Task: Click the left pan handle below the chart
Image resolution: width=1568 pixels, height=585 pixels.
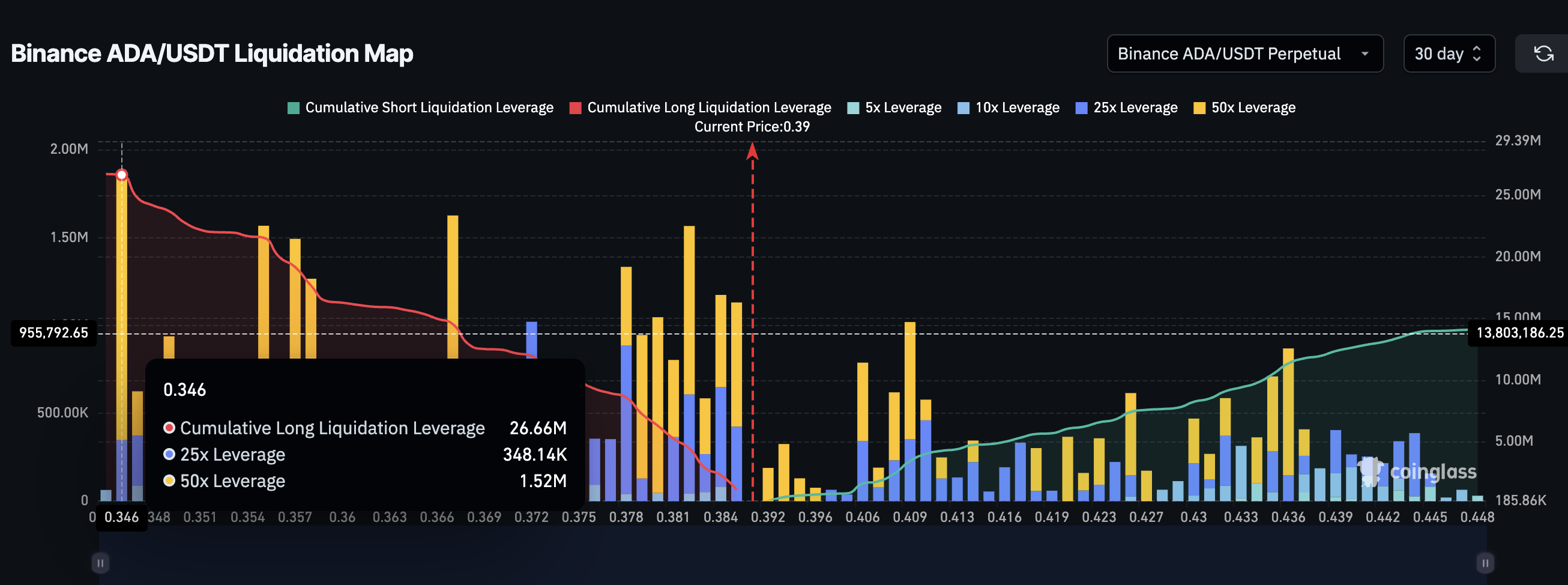Action: pyautogui.click(x=100, y=563)
